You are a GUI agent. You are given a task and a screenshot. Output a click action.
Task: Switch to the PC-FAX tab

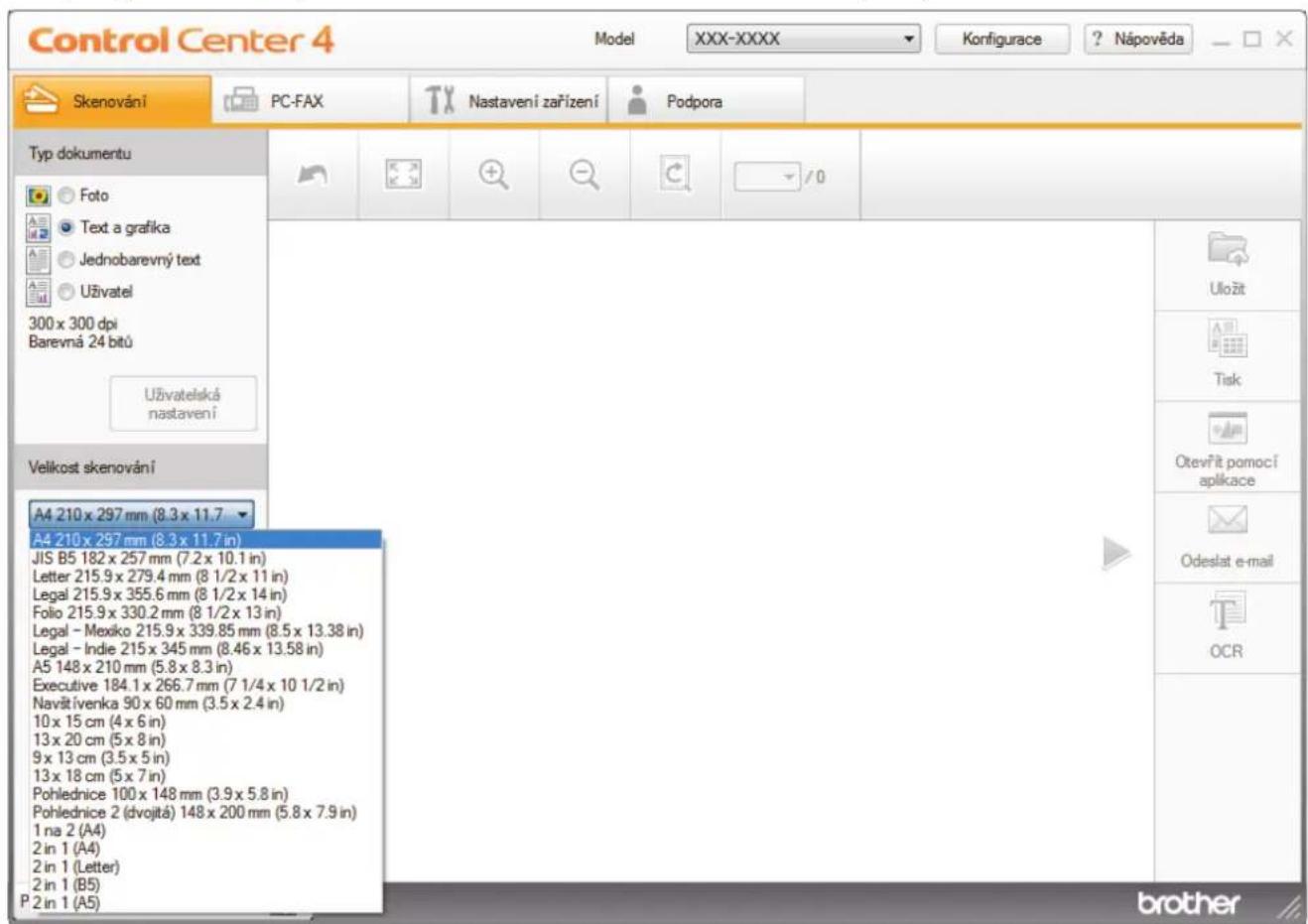(311, 101)
